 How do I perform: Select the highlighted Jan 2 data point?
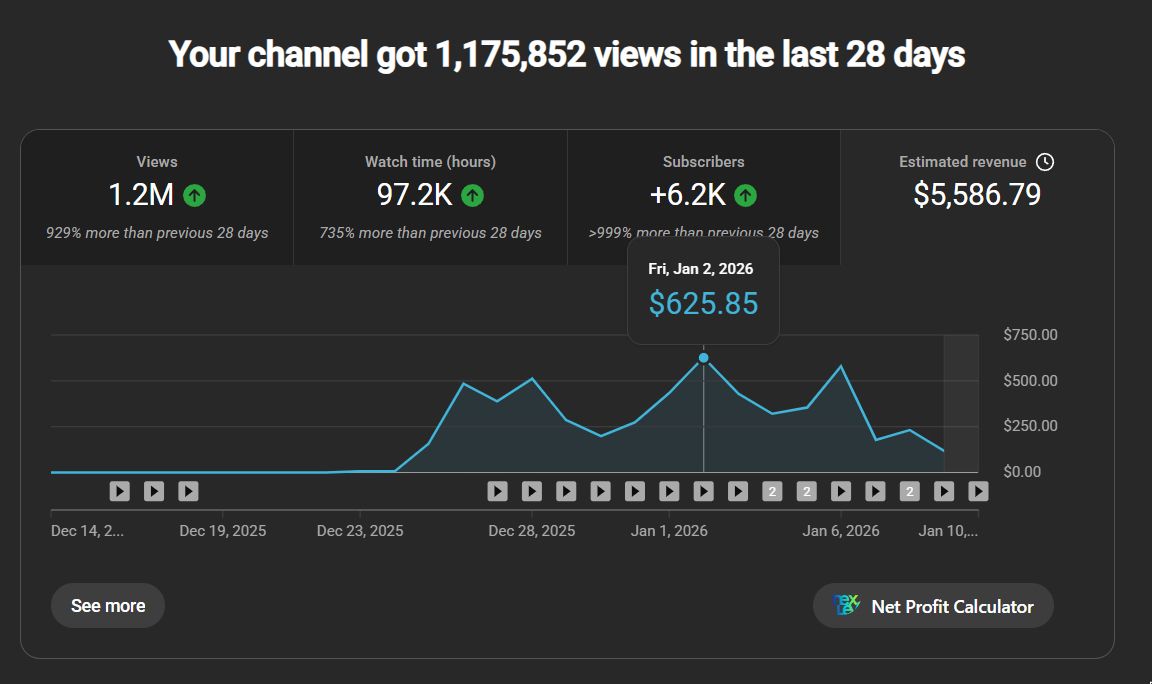point(704,356)
